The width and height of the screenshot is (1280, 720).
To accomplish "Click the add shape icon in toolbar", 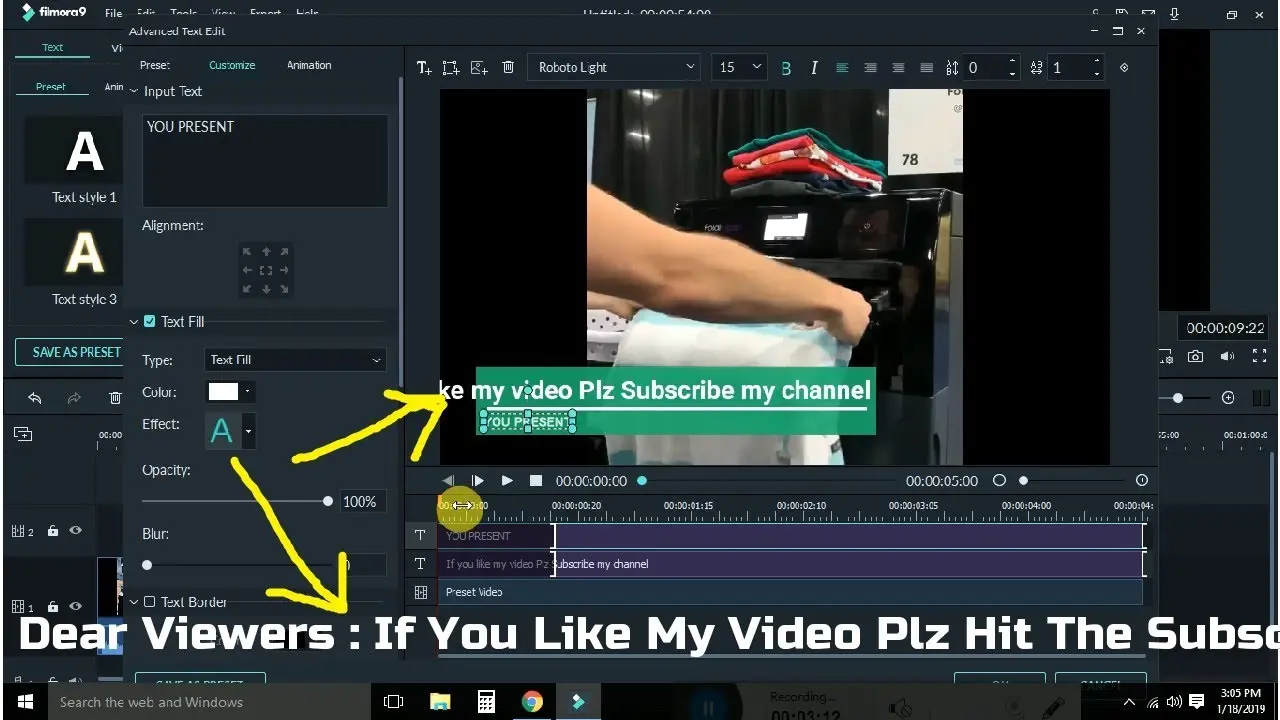I will [x=451, y=68].
